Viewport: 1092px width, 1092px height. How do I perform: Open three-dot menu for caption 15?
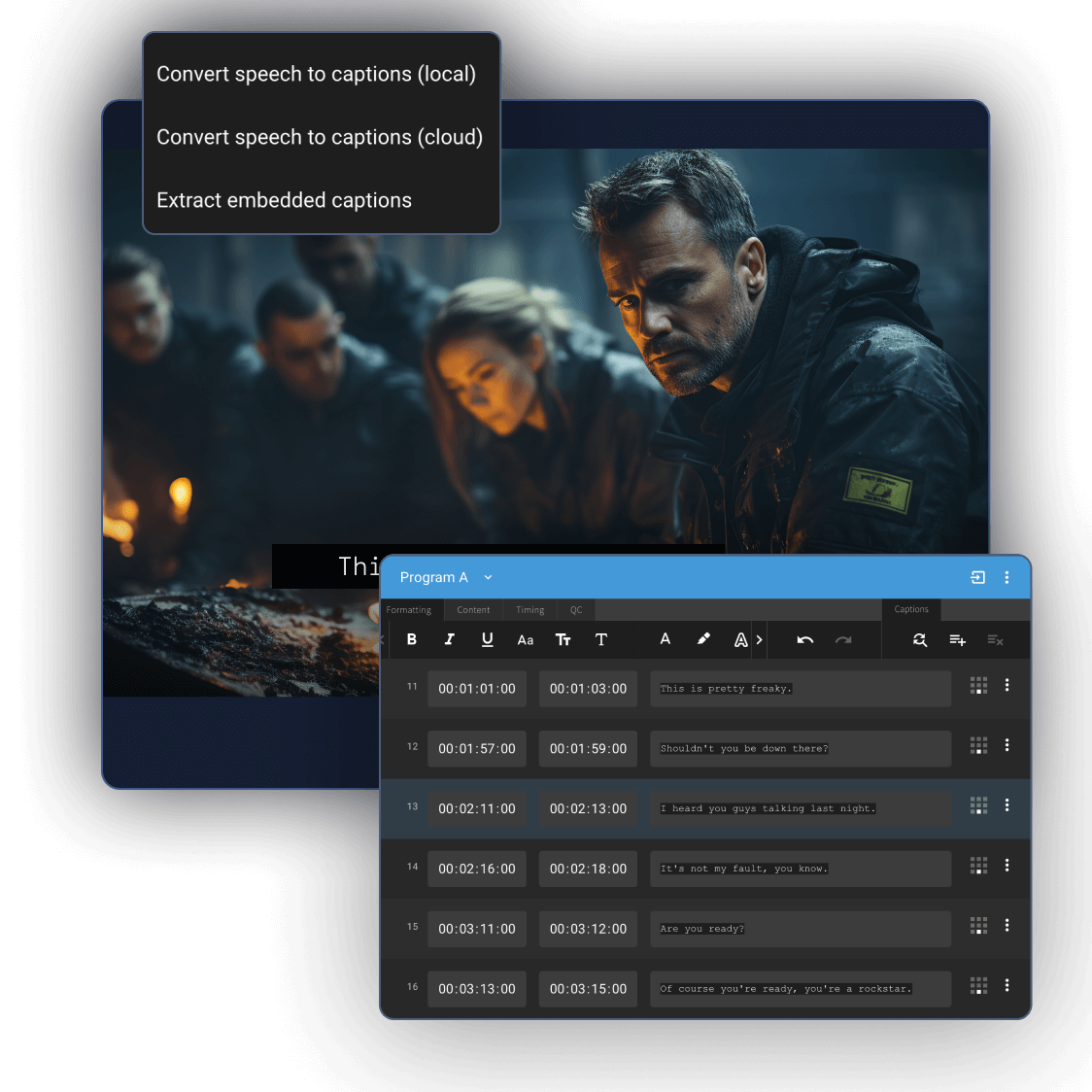point(1007,925)
